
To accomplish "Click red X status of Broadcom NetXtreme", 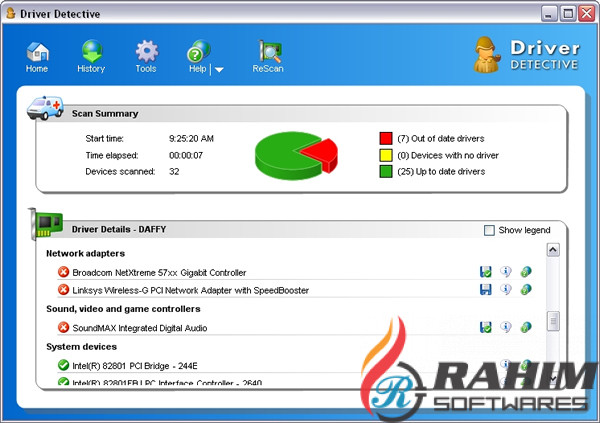I will tap(64, 272).
